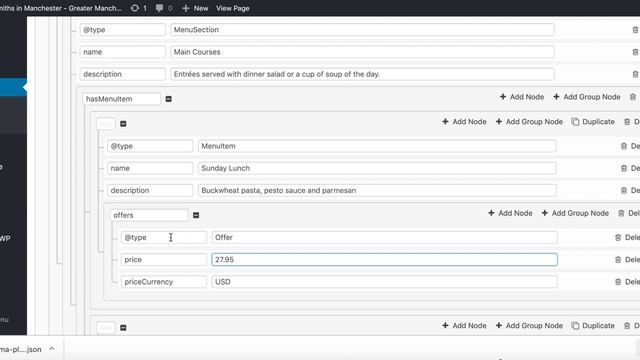640x360 pixels.
Task: Add Group Node to offers group
Action: 575,213
